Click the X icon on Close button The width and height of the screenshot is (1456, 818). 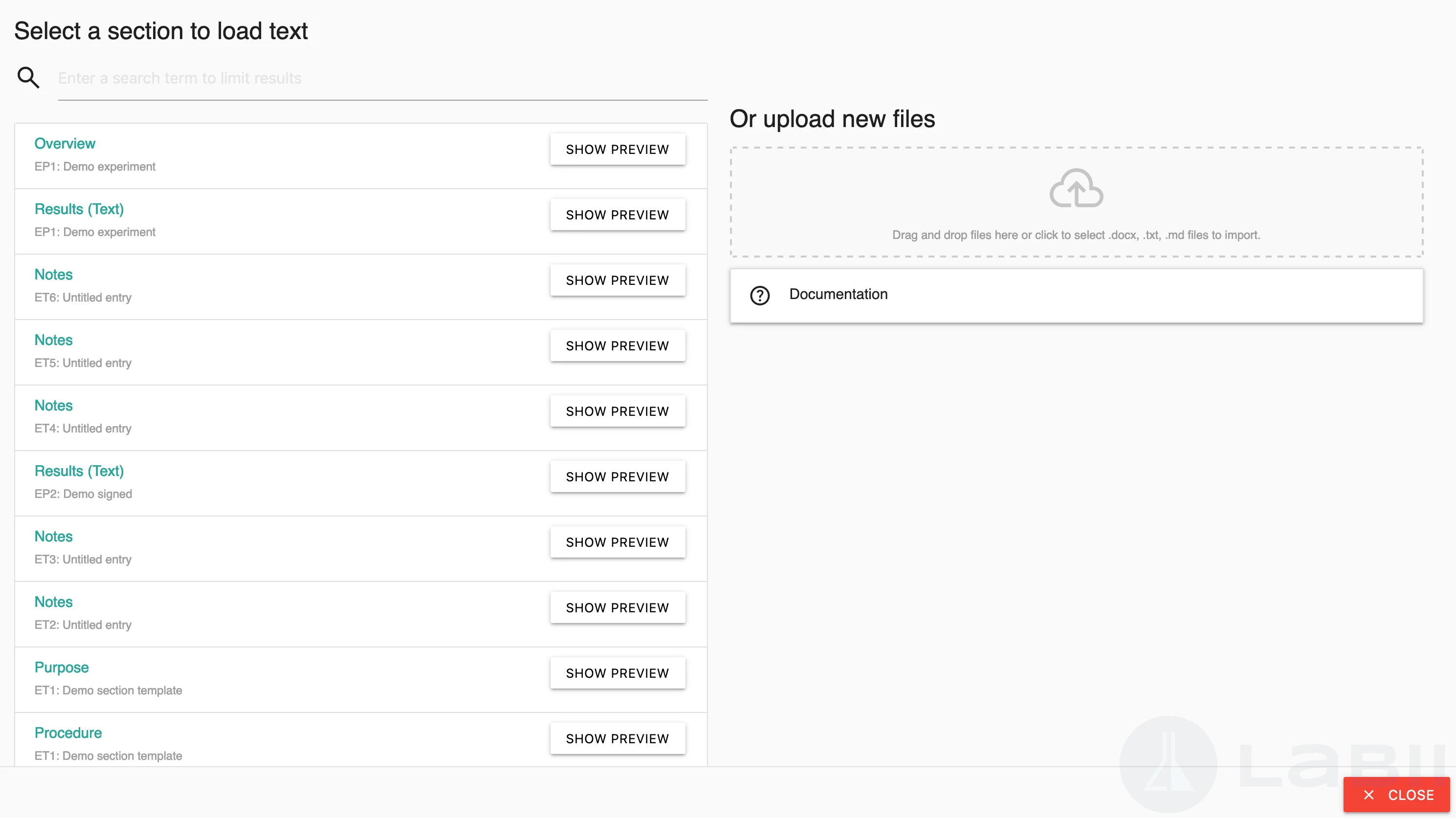point(1368,795)
